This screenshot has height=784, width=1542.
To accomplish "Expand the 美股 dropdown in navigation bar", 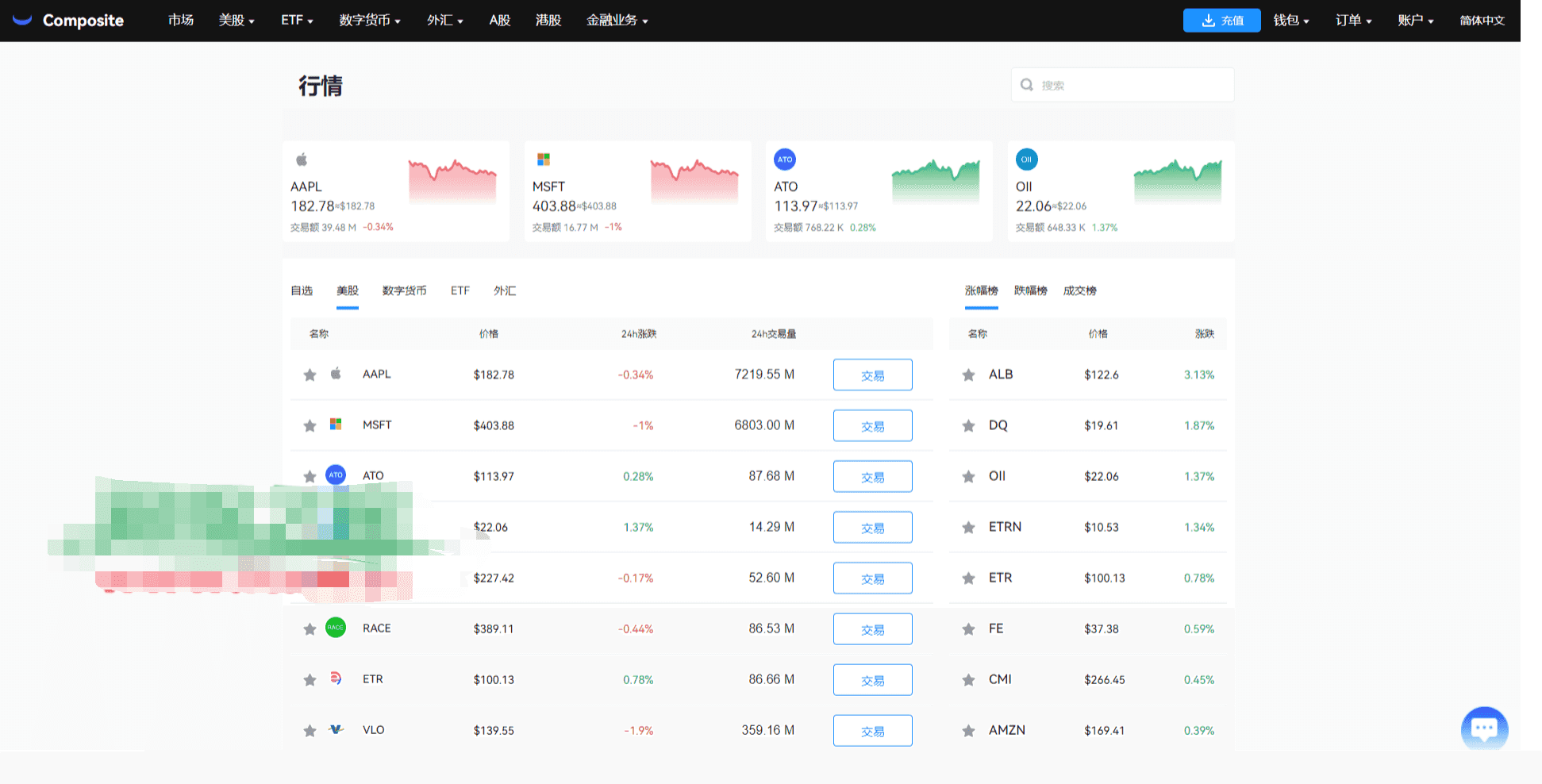I will (x=236, y=21).
